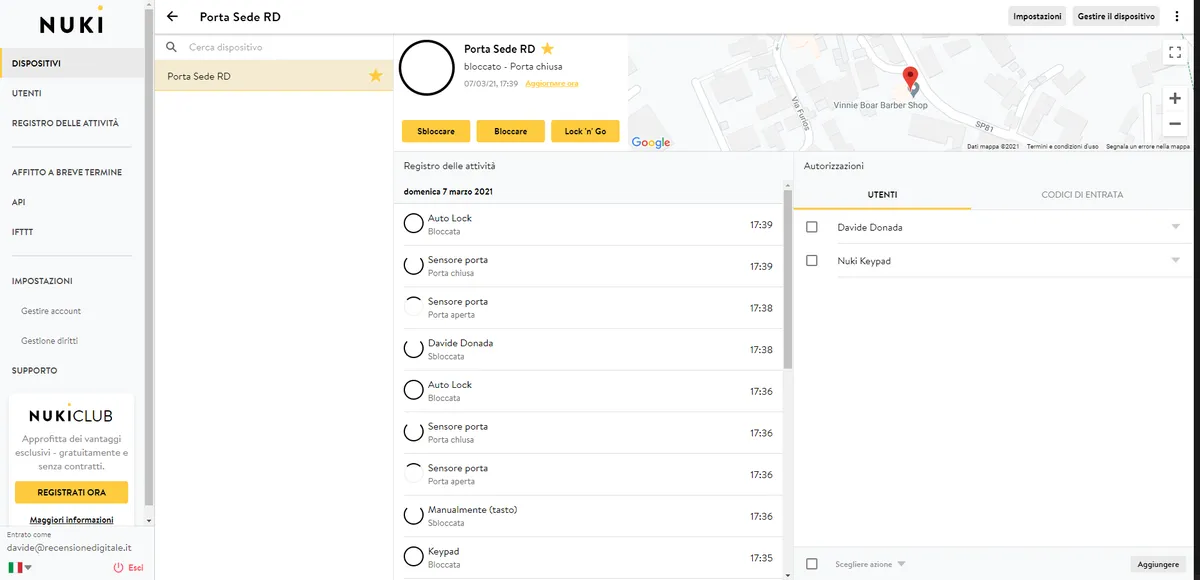Image resolution: width=1200 pixels, height=580 pixels.
Task: Click the red location pin on map
Action: point(910,78)
